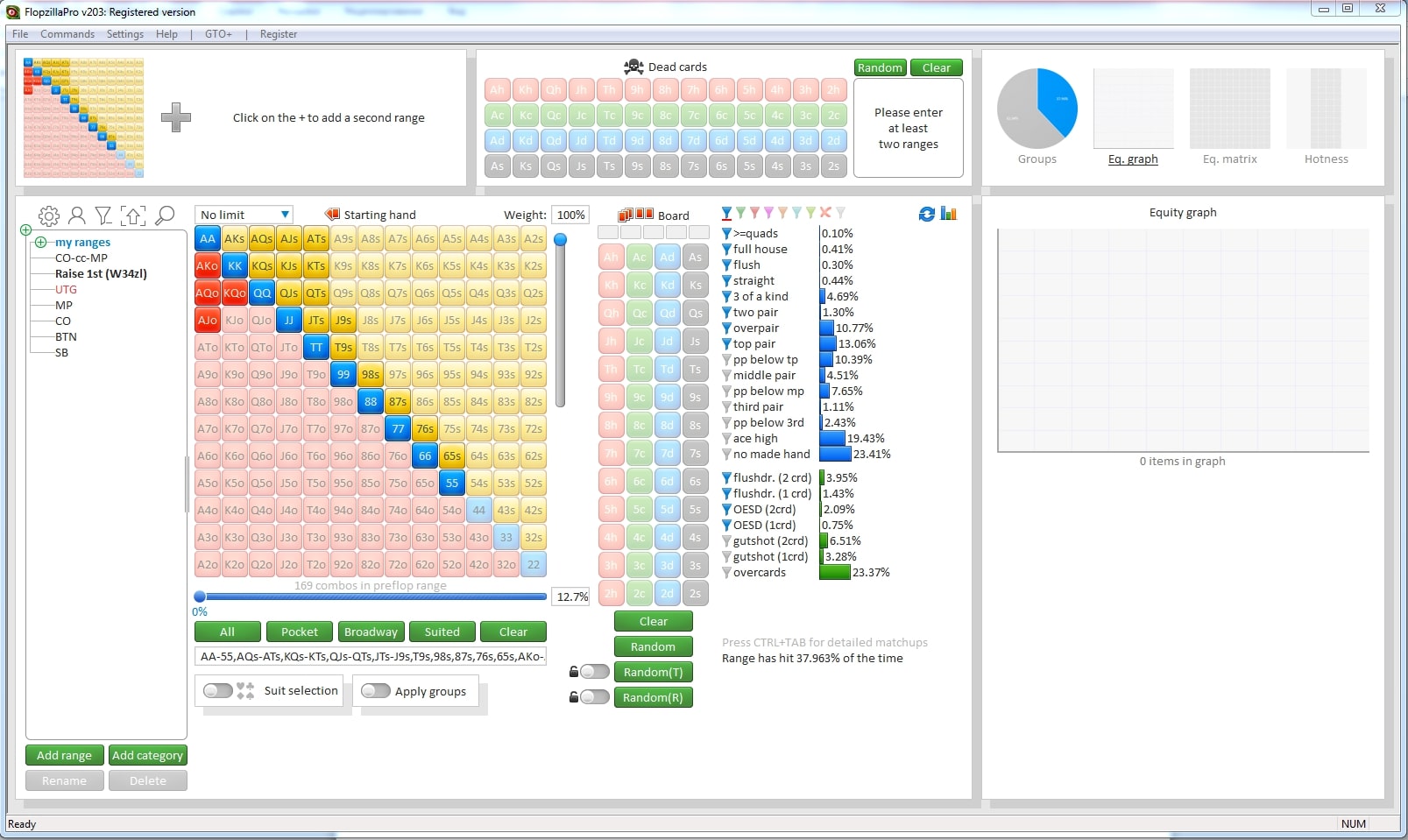The width and height of the screenshot is (1408, 840).
Task: Click the Broadway selection button
Action: [x=371, y=632]
